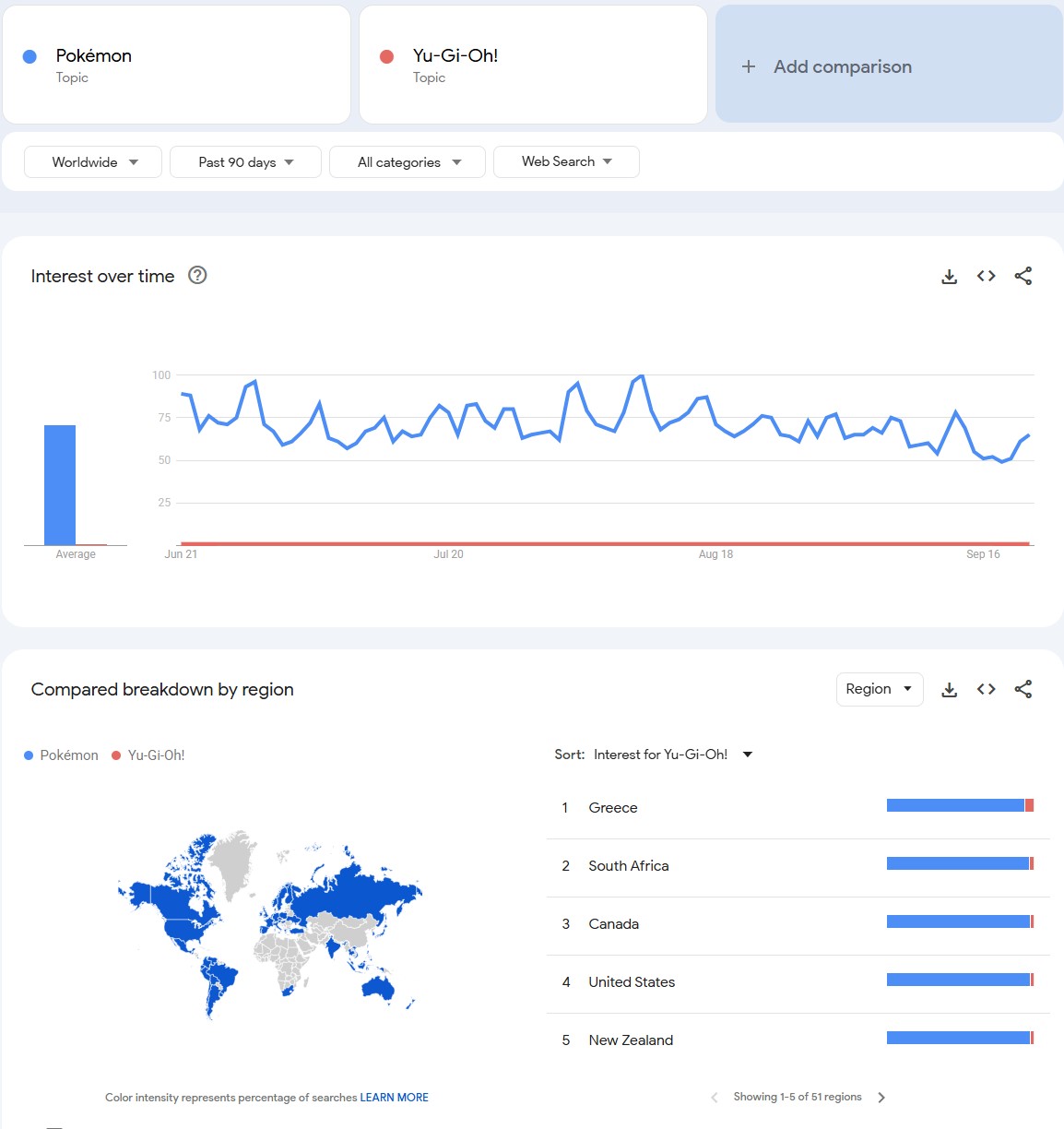Share the Interest over time chart

1023,276
